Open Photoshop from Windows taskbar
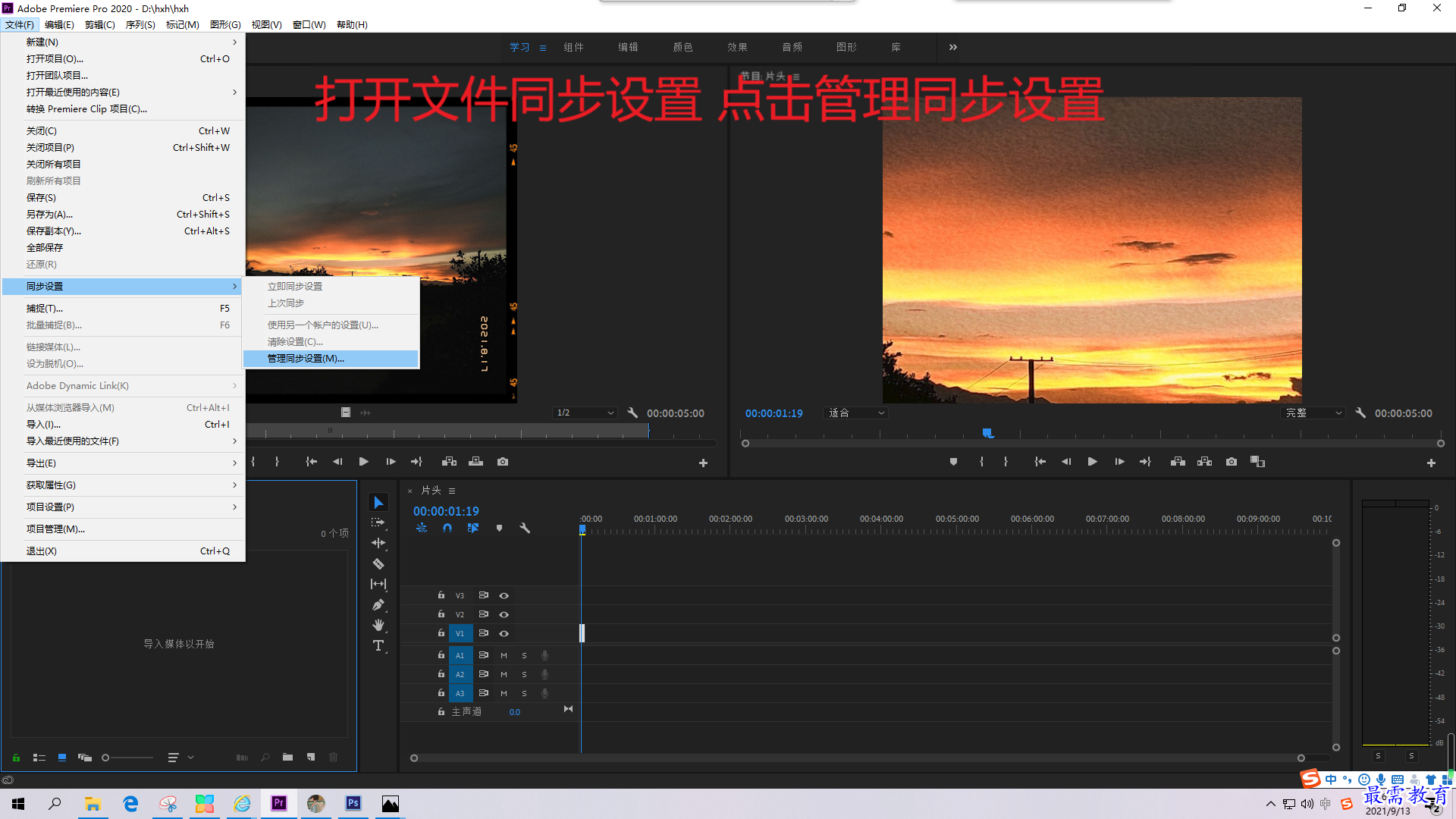Screen dimensions: 1456x819 pyautogui.click(x=353, y=803)
